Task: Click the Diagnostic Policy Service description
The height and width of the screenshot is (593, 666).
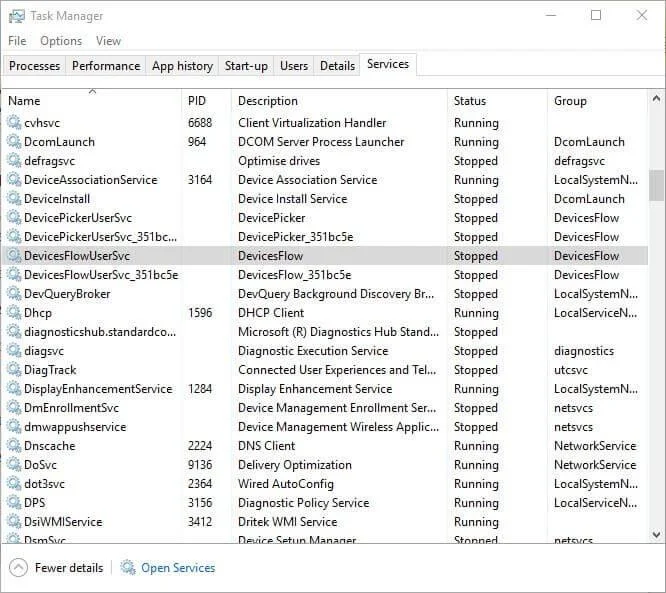Action: click(304, 503)
